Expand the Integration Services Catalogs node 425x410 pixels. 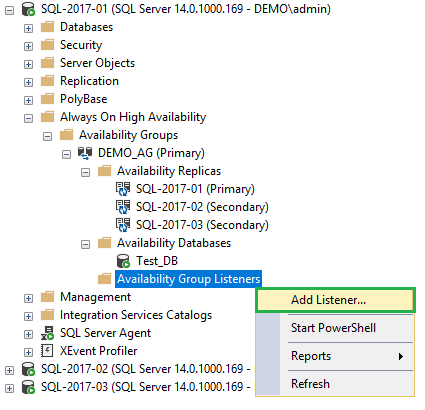[28, 316]
